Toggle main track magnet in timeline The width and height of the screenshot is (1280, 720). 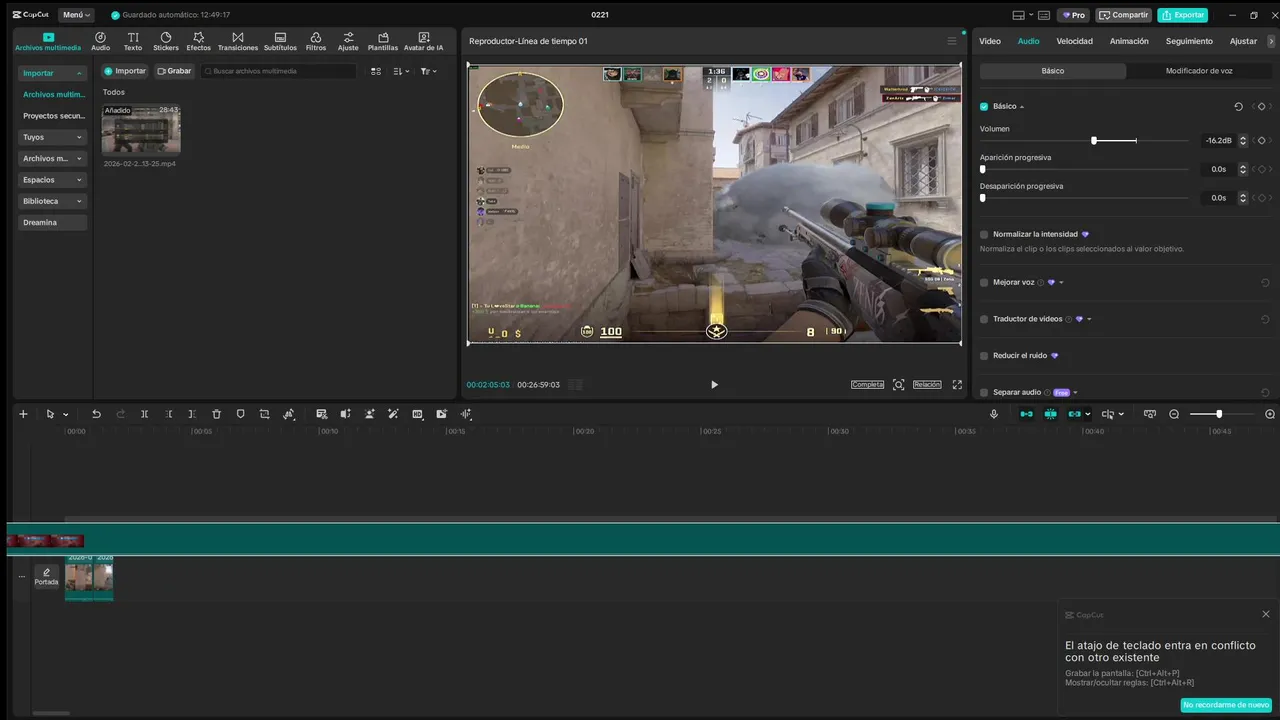[1026, 414]
